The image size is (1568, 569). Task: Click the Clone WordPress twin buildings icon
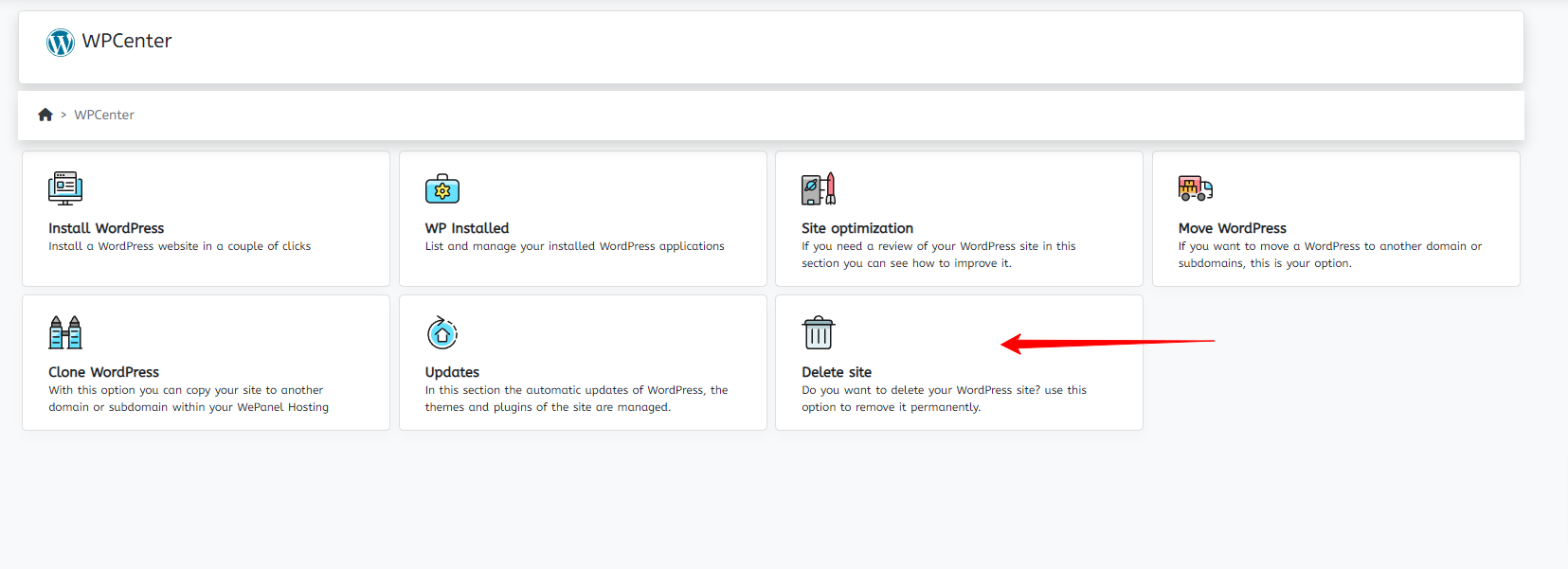click(65, 332)
